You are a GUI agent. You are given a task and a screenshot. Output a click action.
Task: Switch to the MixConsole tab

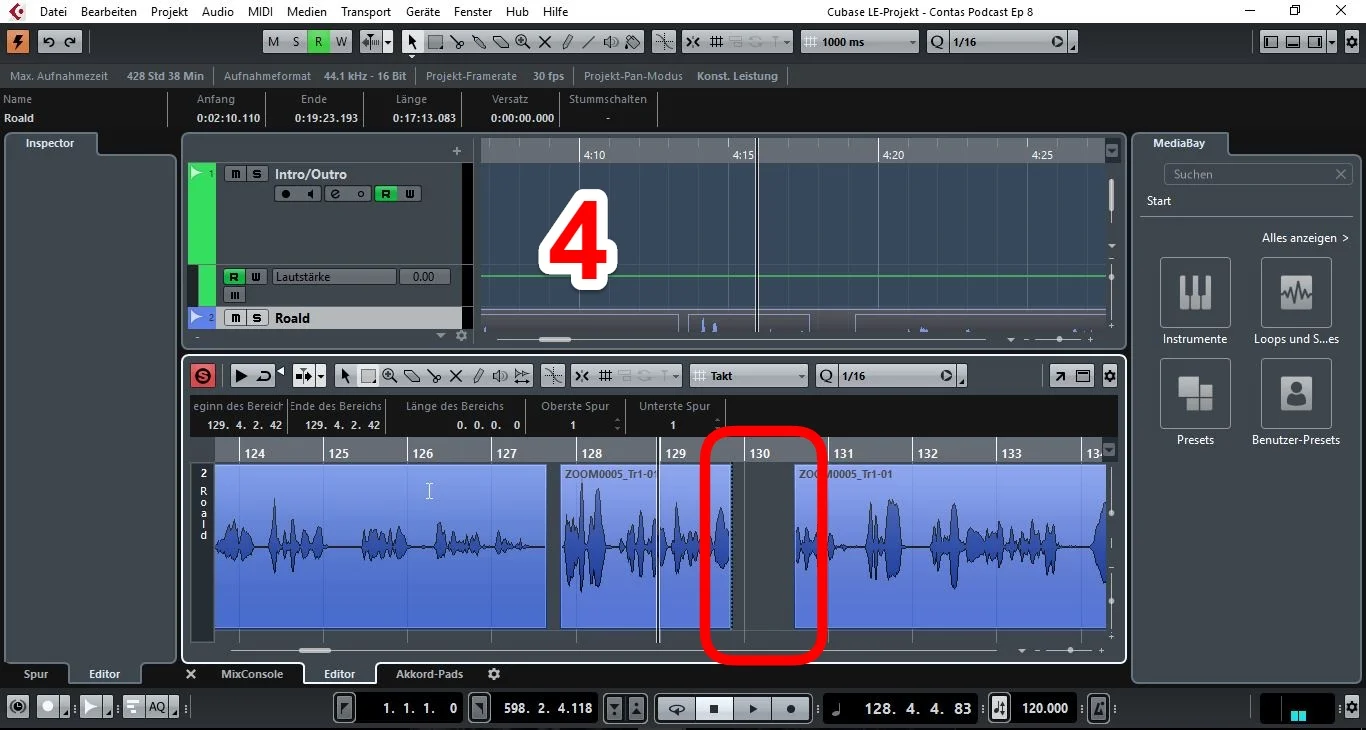coord(252,674)
